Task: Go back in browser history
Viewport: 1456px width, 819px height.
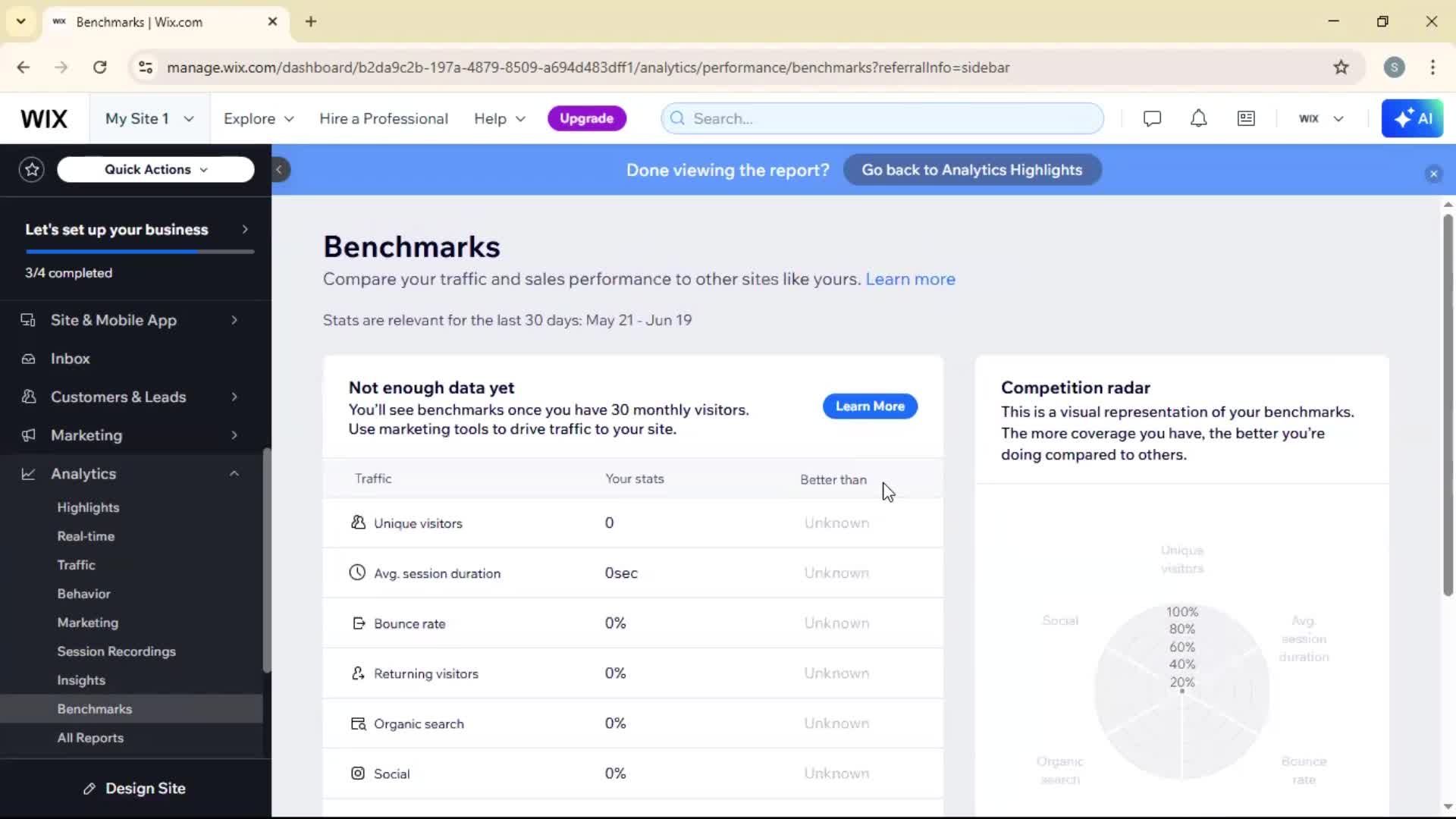Action: [24, 67]
